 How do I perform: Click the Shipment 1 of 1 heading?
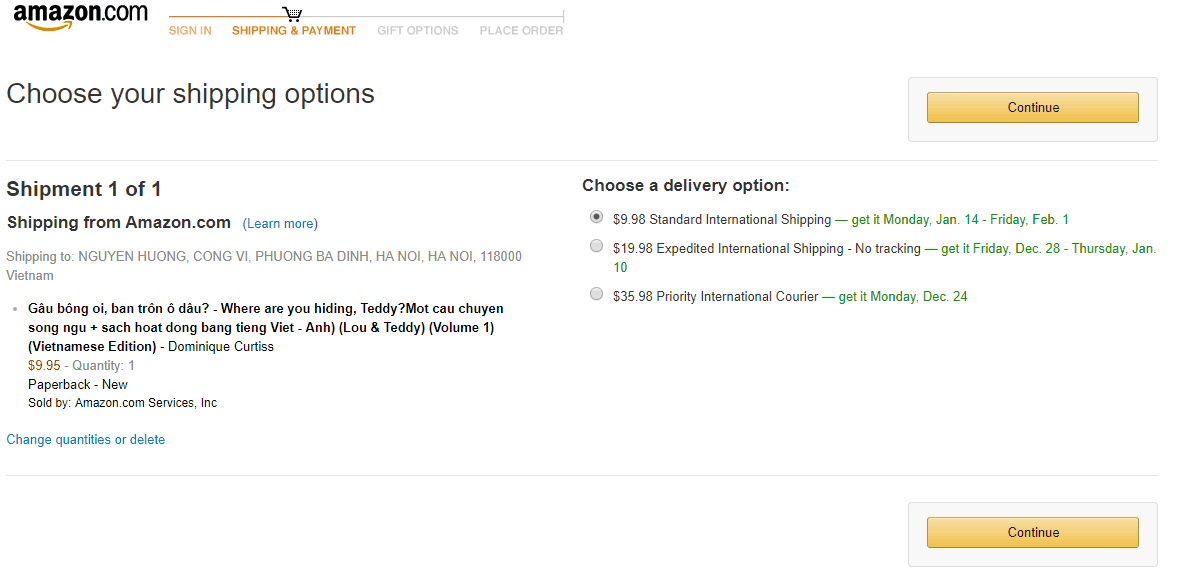click(x=84, y=189)
